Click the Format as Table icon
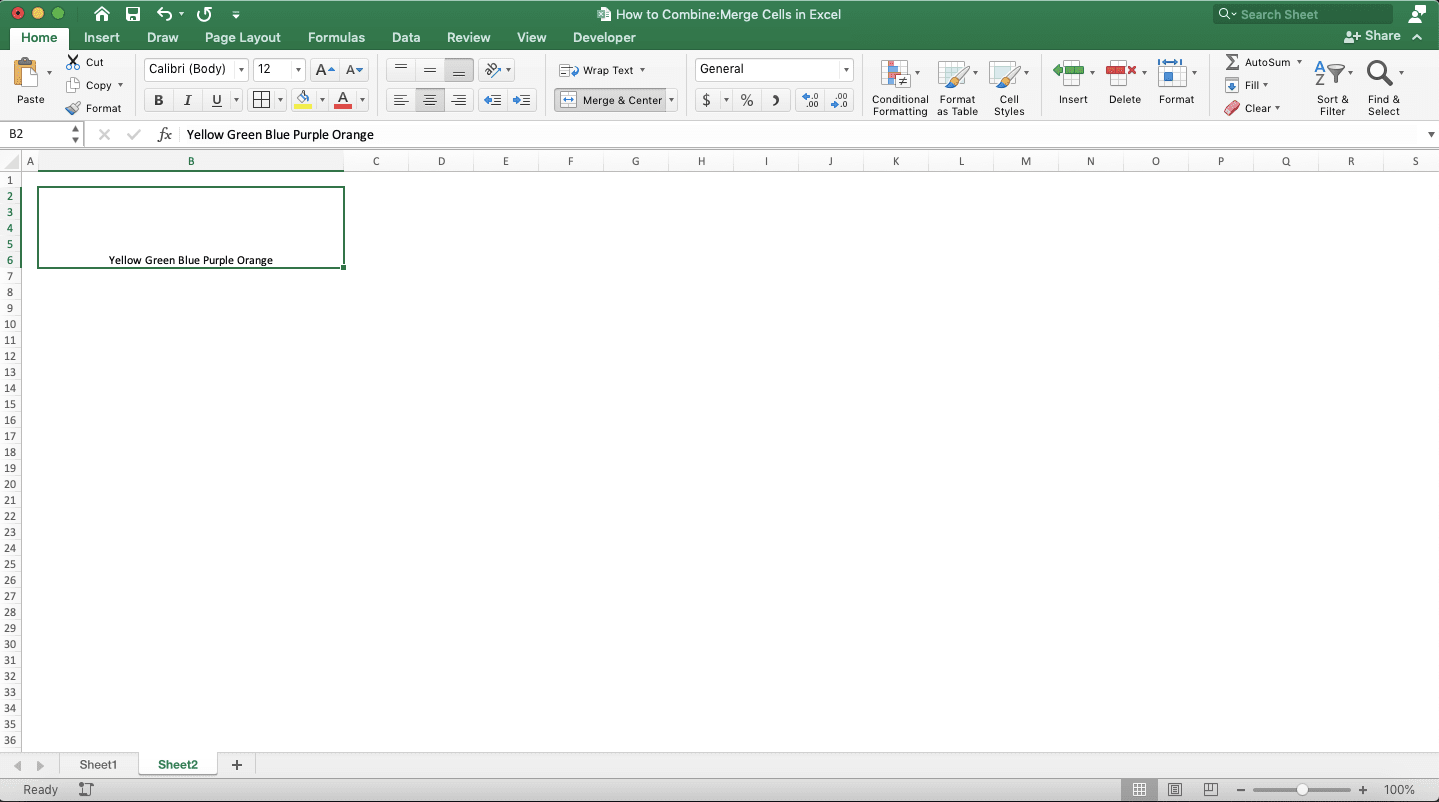Image resolution: width=1439 pixels, height=802 pixels. coord(952,75)
